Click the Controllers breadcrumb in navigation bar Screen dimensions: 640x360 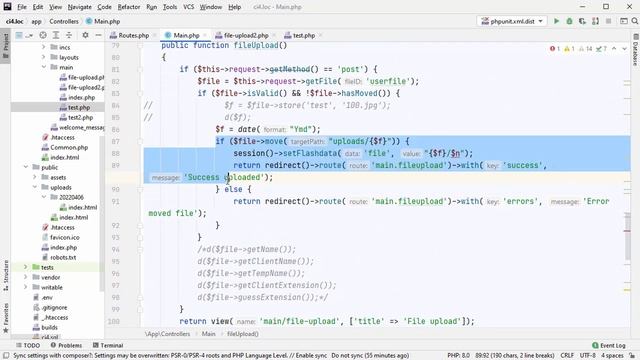coord(64,21)
